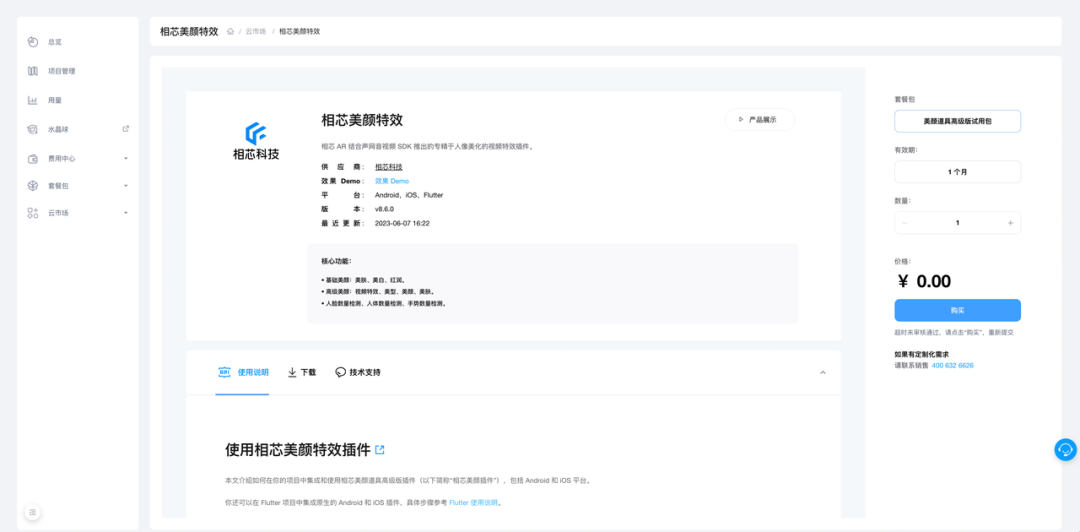
Task: Click platform text Android, iOS, Flutter
Action: pos(409,195)
